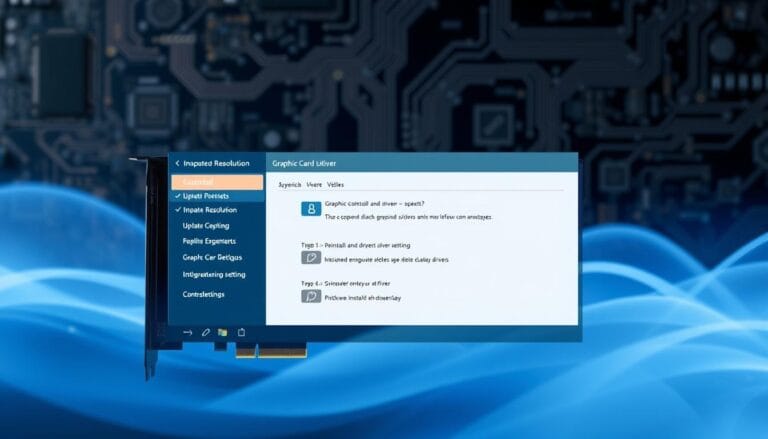
Task: Open 'Graphc Car Detigus' sidebar entry
Action: (212, 258)
